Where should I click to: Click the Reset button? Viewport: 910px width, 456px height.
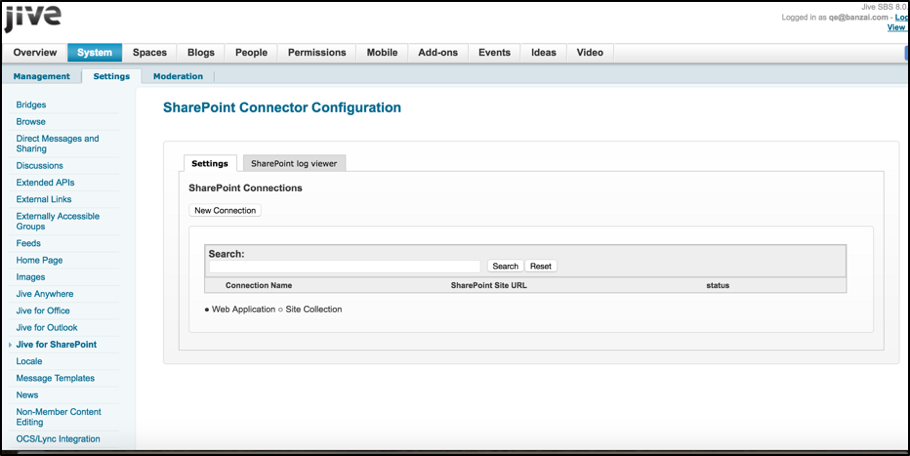pyautogui.click(x=541, y=266)
